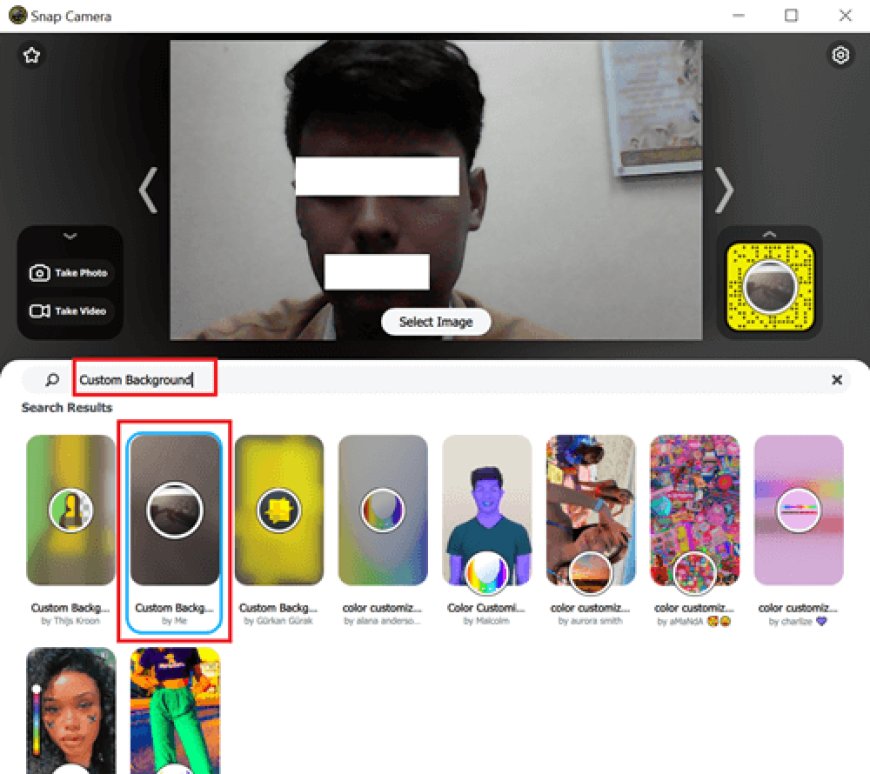
Task: Click the camera icon beside Take Photo
Action: tap(40, 272)
